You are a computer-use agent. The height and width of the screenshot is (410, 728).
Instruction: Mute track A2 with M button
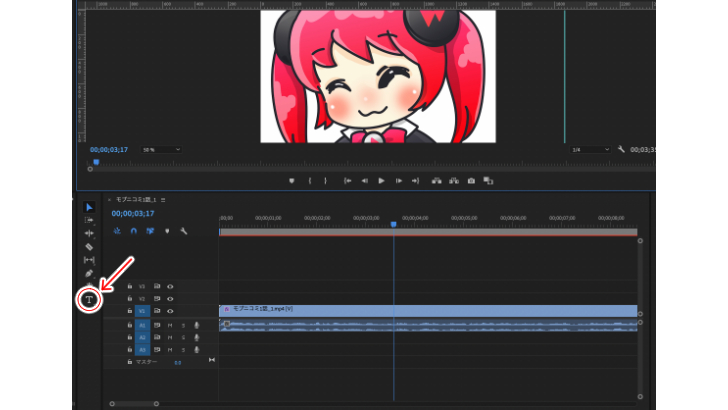click(x=170, y=337)
